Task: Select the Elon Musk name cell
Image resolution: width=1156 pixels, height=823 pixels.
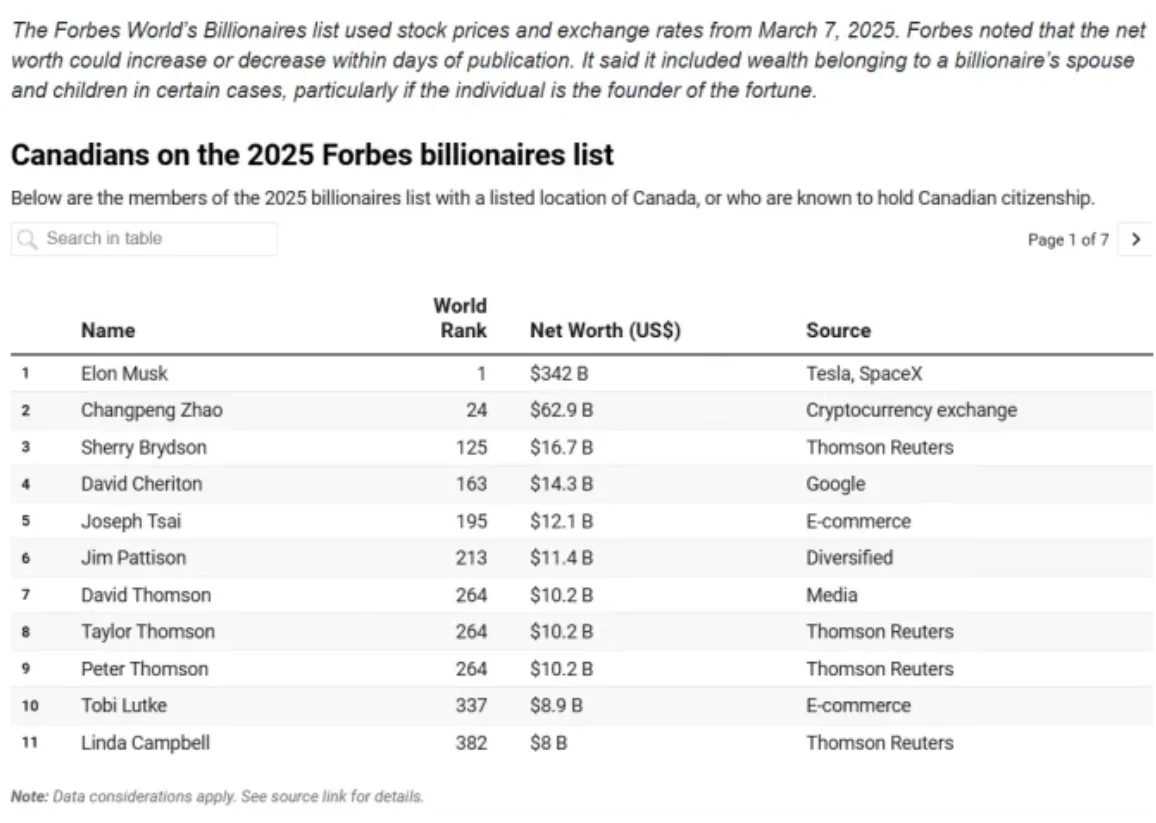Action: tap(124, 374)
